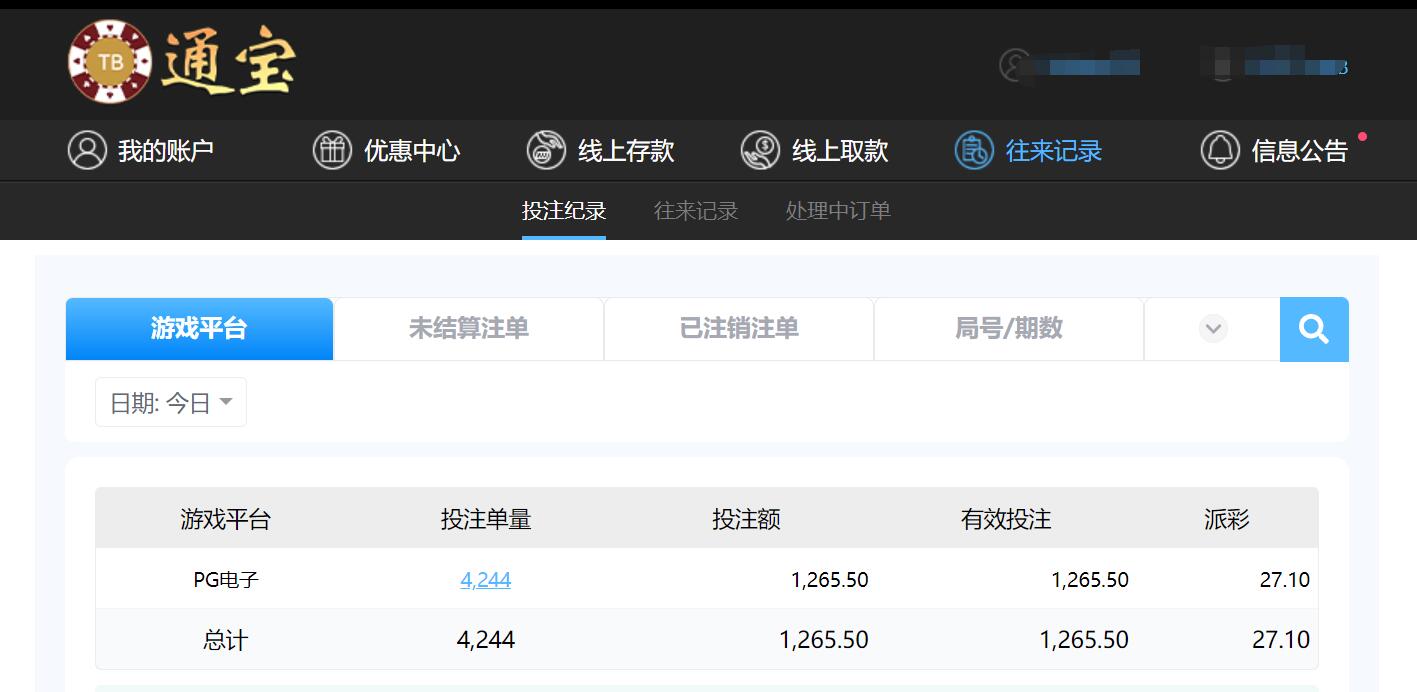Activate the 游戏平台 filter tab
The width and height of the screenshot is (1417, 692).
click(198, 329)
